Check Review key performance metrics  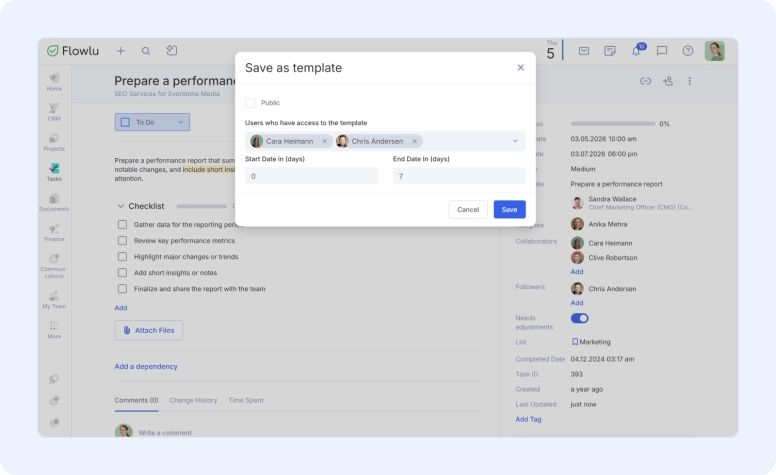[122, 240]
